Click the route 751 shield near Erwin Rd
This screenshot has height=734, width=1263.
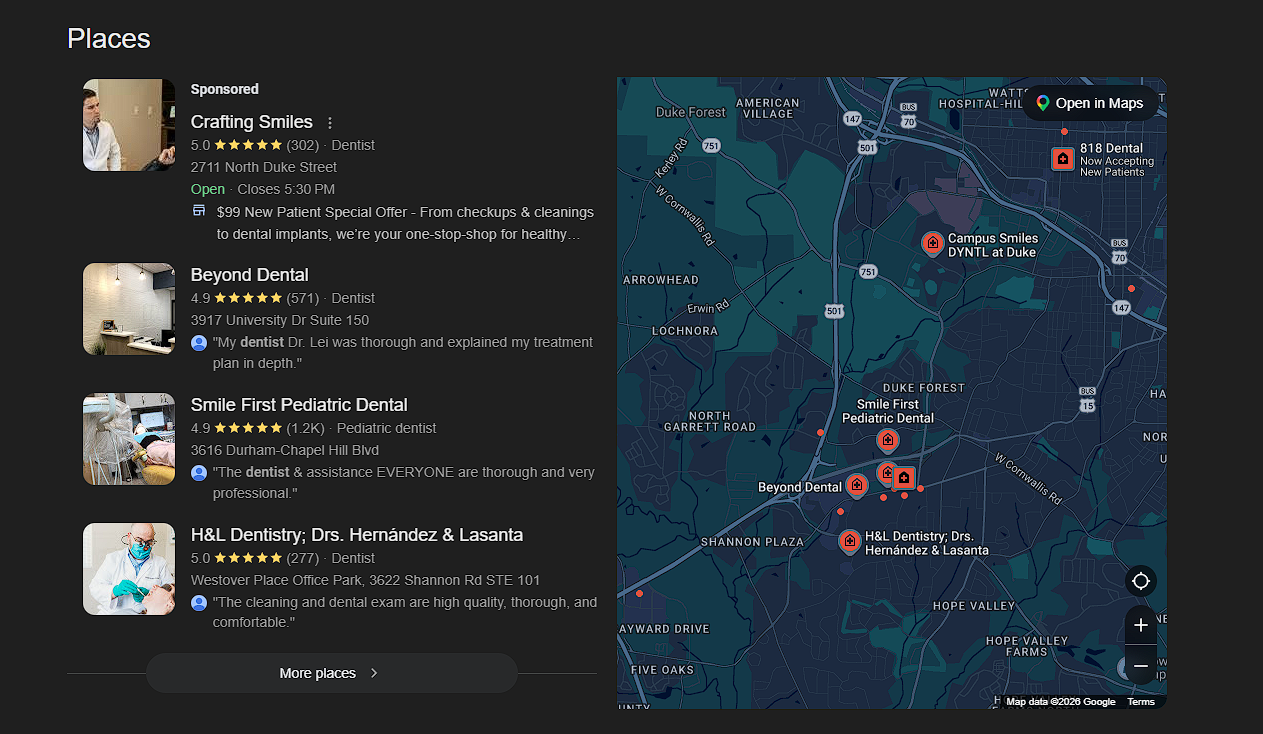pyautogui.click(x=868, y=272)
